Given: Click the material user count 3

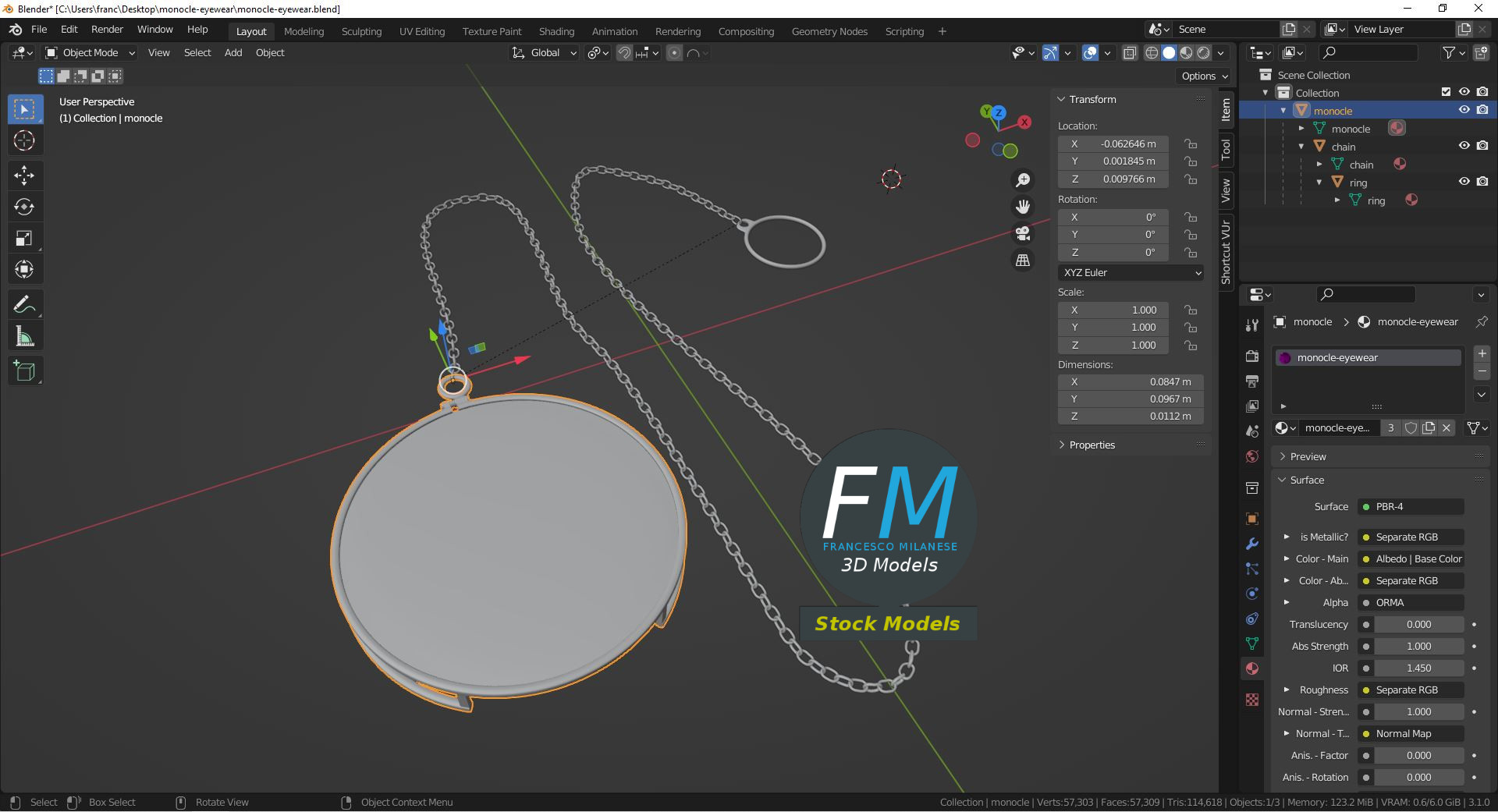Looking at the screenshot, I should click(x=1390, y=427).
